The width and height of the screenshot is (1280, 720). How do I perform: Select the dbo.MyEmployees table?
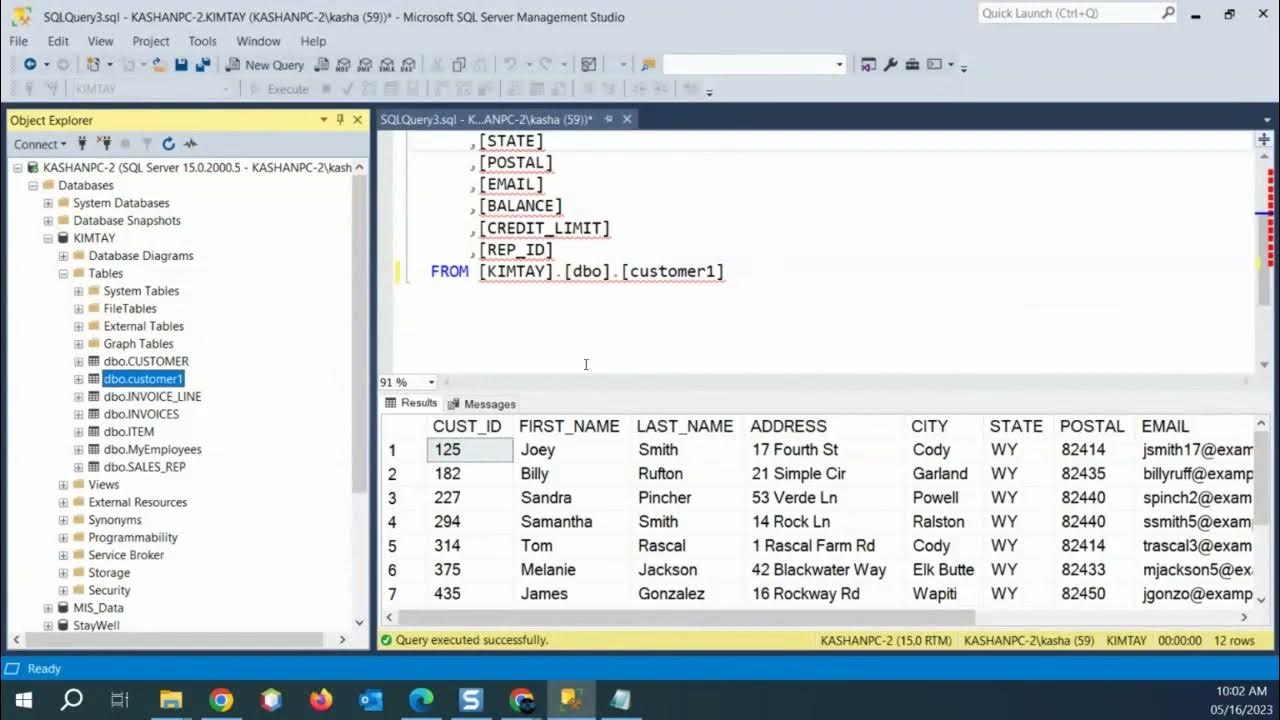tap(152, 449)
